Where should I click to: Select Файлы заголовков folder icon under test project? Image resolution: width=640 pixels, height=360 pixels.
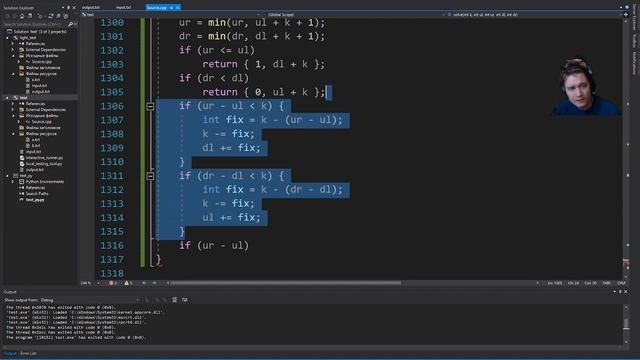tap(22, 128)
